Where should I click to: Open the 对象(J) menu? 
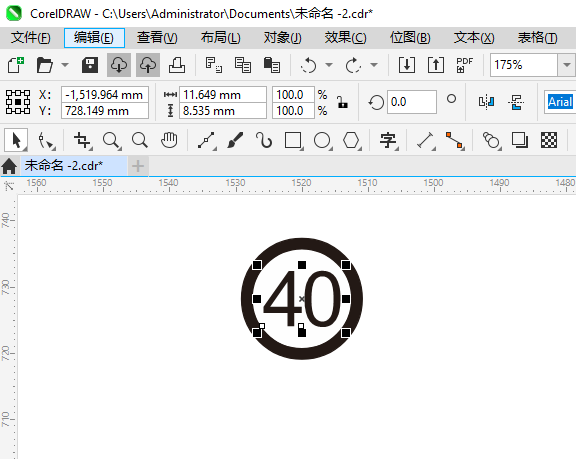pyautogui.click(x=282, y=38)
